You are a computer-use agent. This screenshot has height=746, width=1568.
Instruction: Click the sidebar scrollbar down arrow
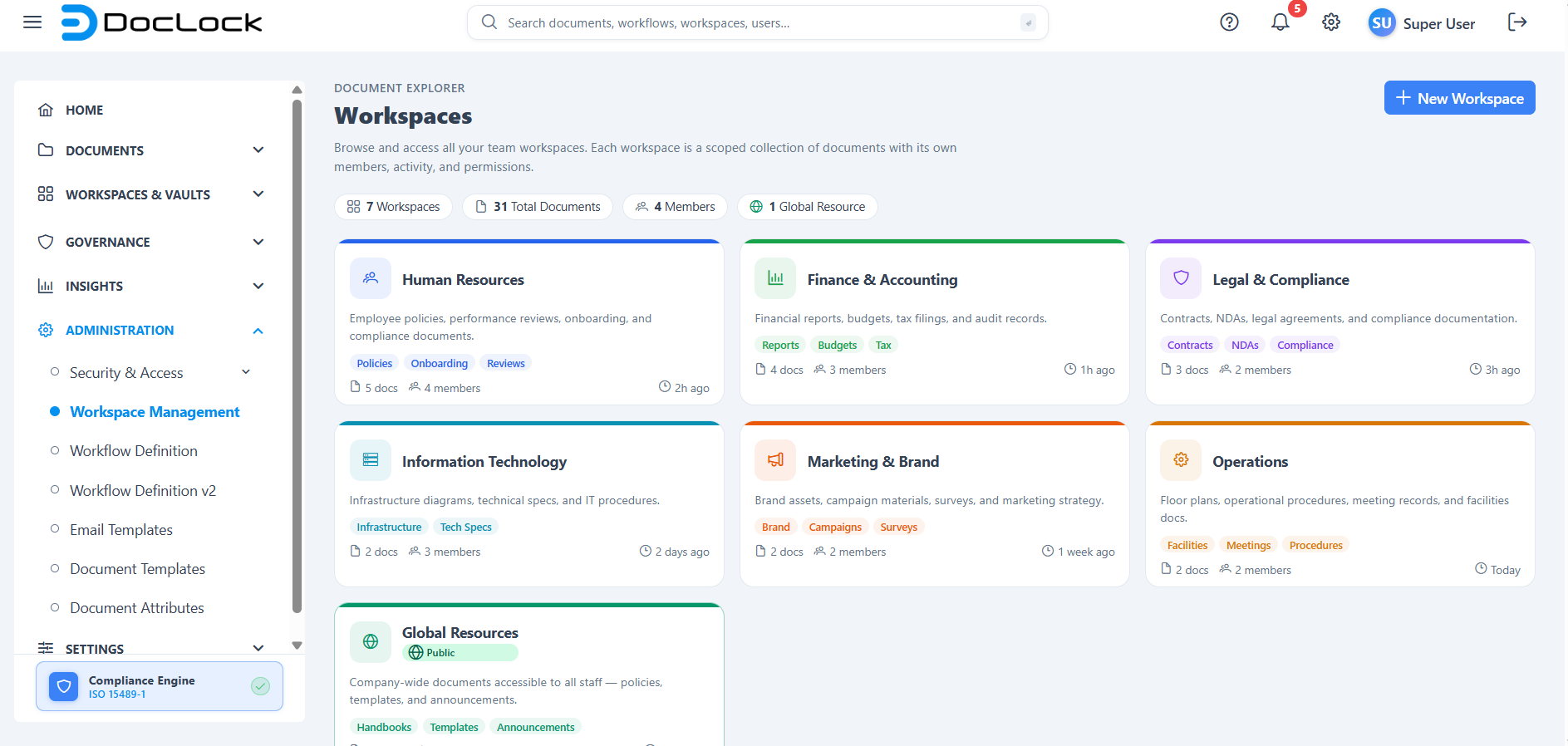click(x=297, y=645)
